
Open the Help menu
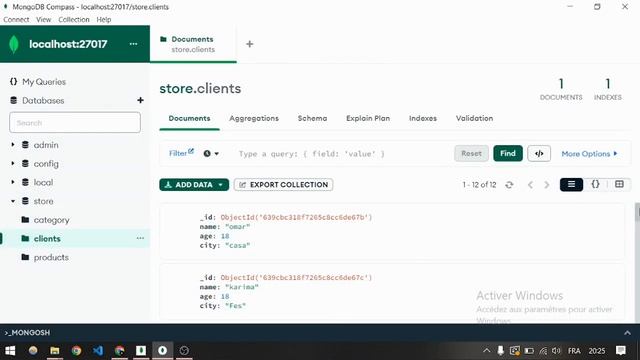point(104,20)
